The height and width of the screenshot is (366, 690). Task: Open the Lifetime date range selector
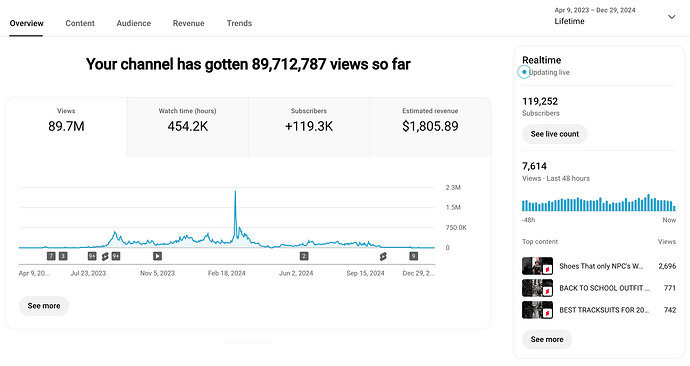[615, 16]
